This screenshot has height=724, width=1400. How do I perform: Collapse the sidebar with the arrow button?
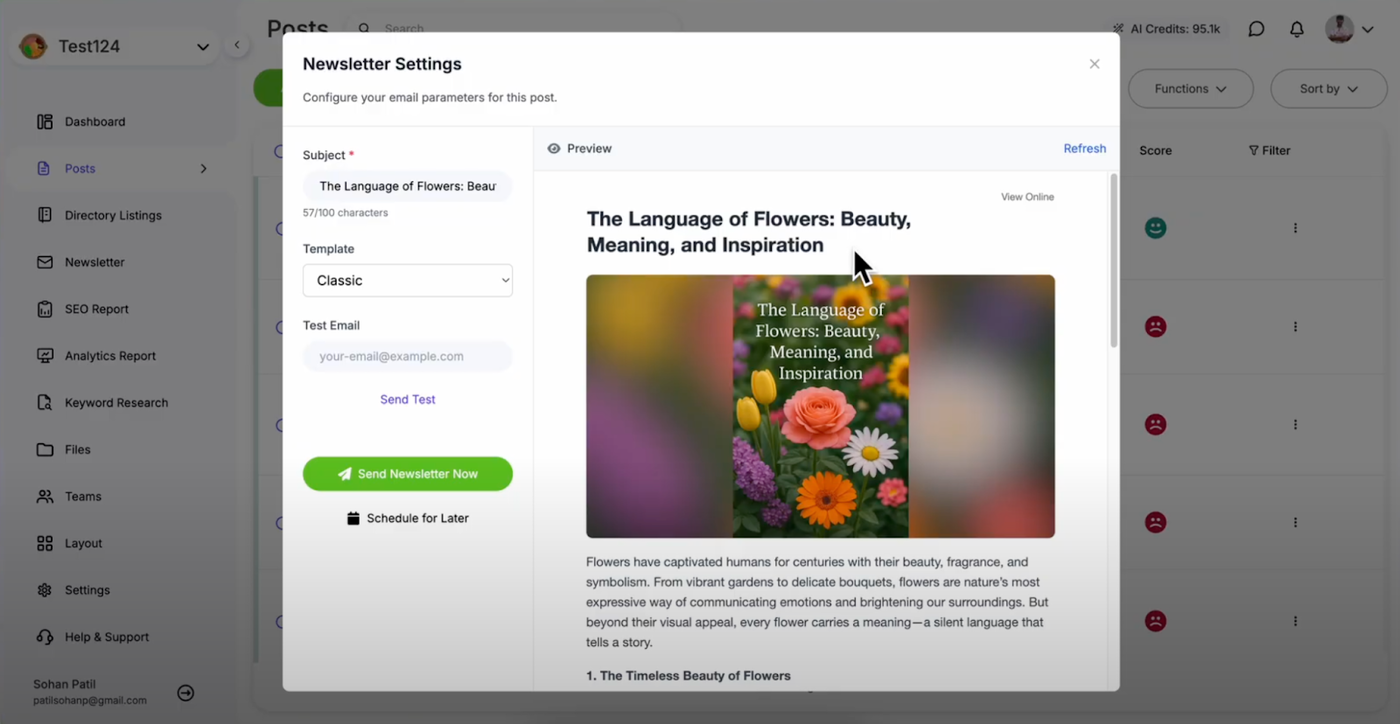click(x=237, y=45)
